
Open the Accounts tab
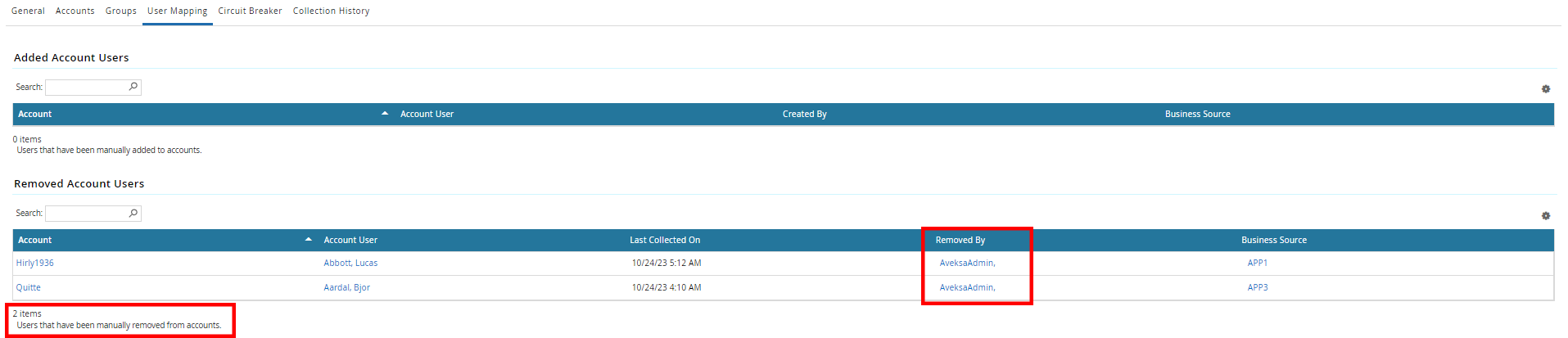(75, 11)
